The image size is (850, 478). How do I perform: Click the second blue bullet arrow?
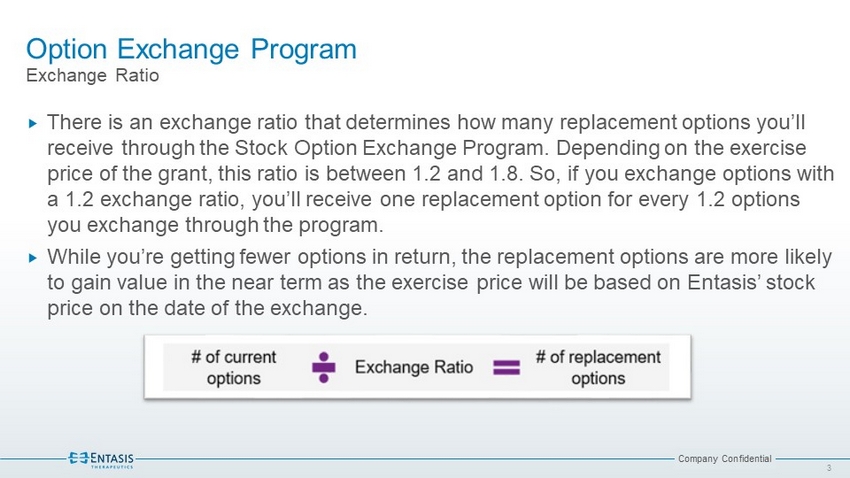(33, 258)
